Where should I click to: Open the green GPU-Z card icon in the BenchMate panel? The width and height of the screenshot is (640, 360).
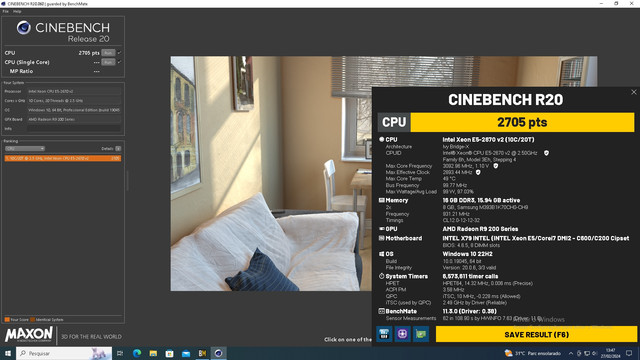coord(420,334)
